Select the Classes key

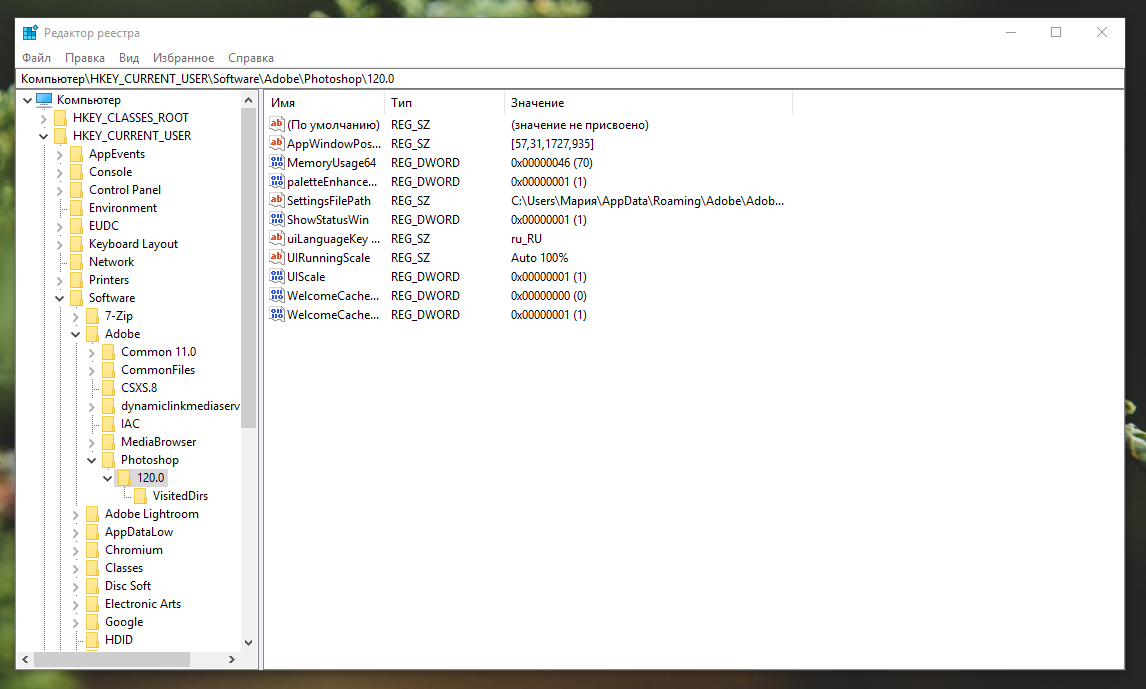click(x=124, y=568)
